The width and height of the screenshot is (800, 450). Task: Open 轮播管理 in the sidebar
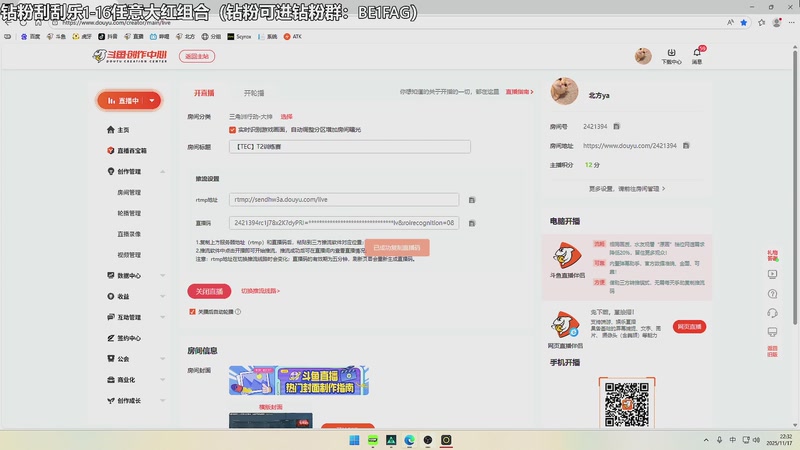(x=129, y=213)
